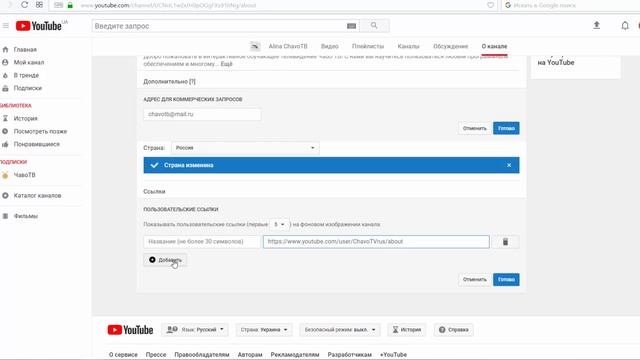
Task: Click Готово under the business email field
Action: coord(506,128)
